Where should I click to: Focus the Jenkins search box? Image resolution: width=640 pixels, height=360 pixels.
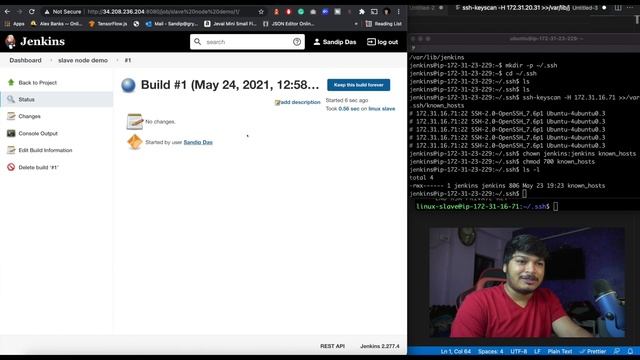pyautogui.click(x=247, y=42)
